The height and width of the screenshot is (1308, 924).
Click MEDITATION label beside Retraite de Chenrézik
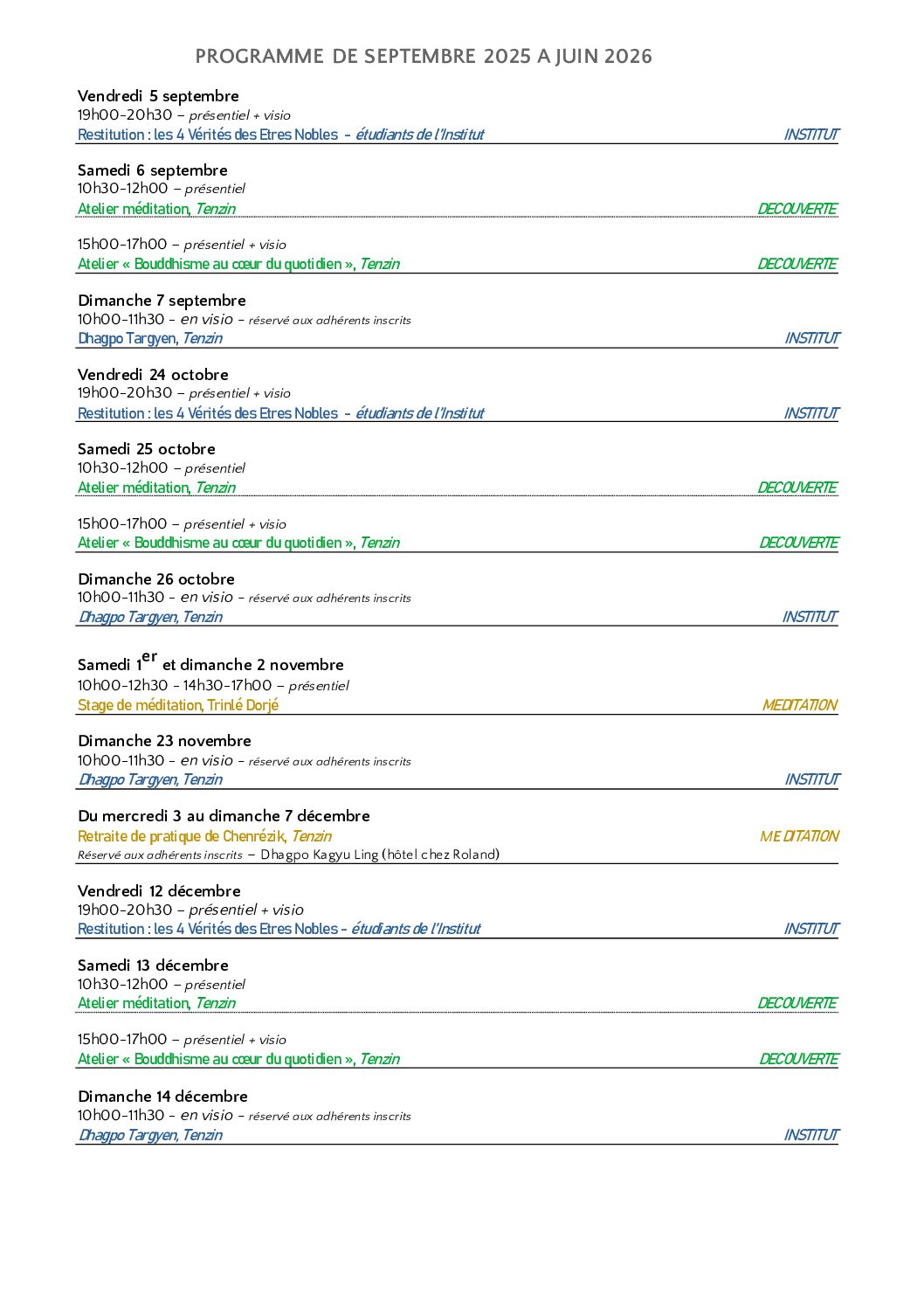click(799, 836)
